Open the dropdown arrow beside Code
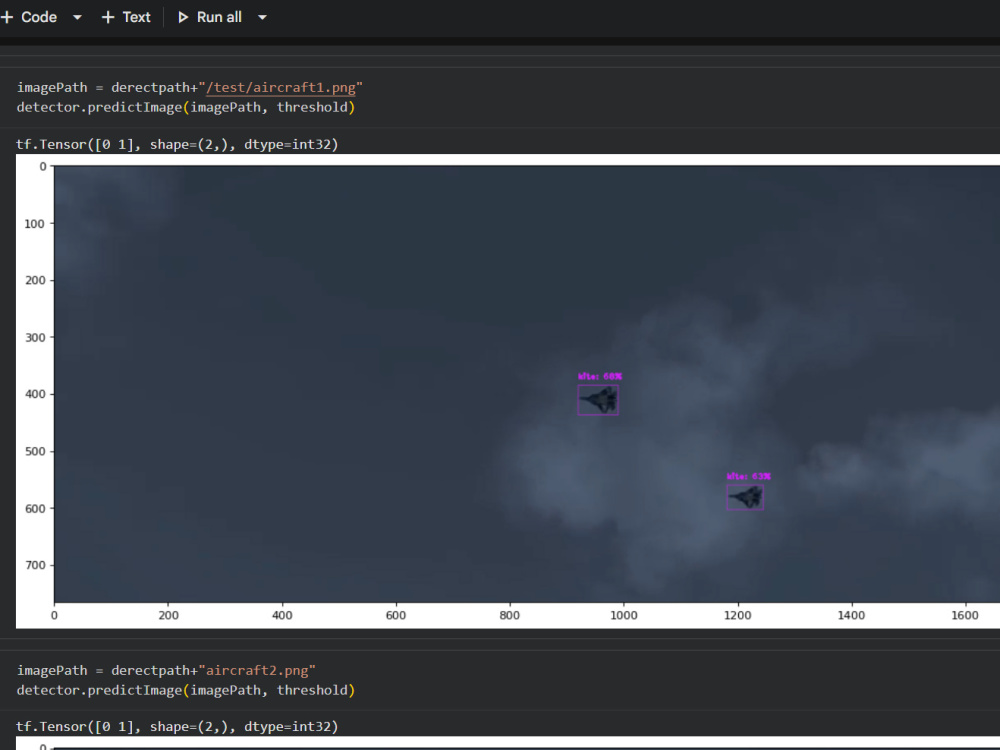The width and height of the screenshot is (1000, 750). [x=77, y=17]
